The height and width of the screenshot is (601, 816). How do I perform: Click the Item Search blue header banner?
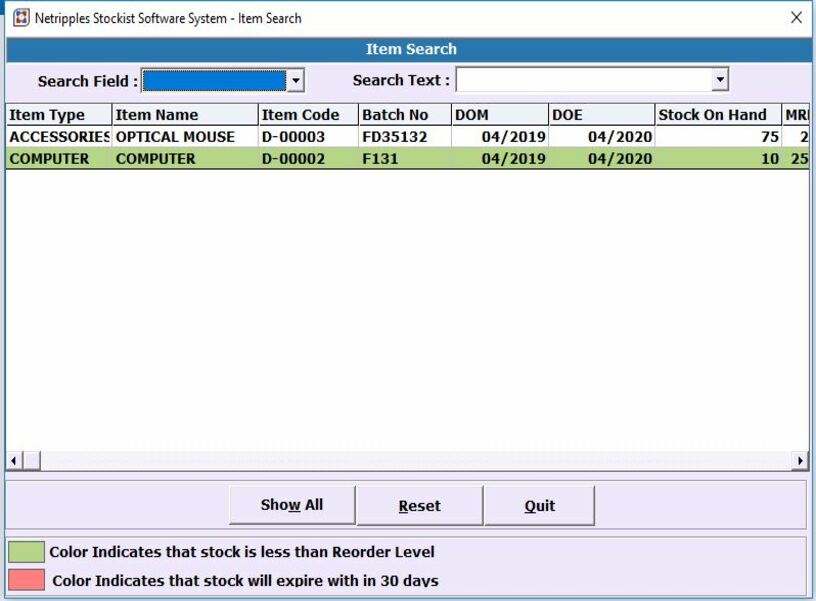pyautogui.click(x=411, y=49)
